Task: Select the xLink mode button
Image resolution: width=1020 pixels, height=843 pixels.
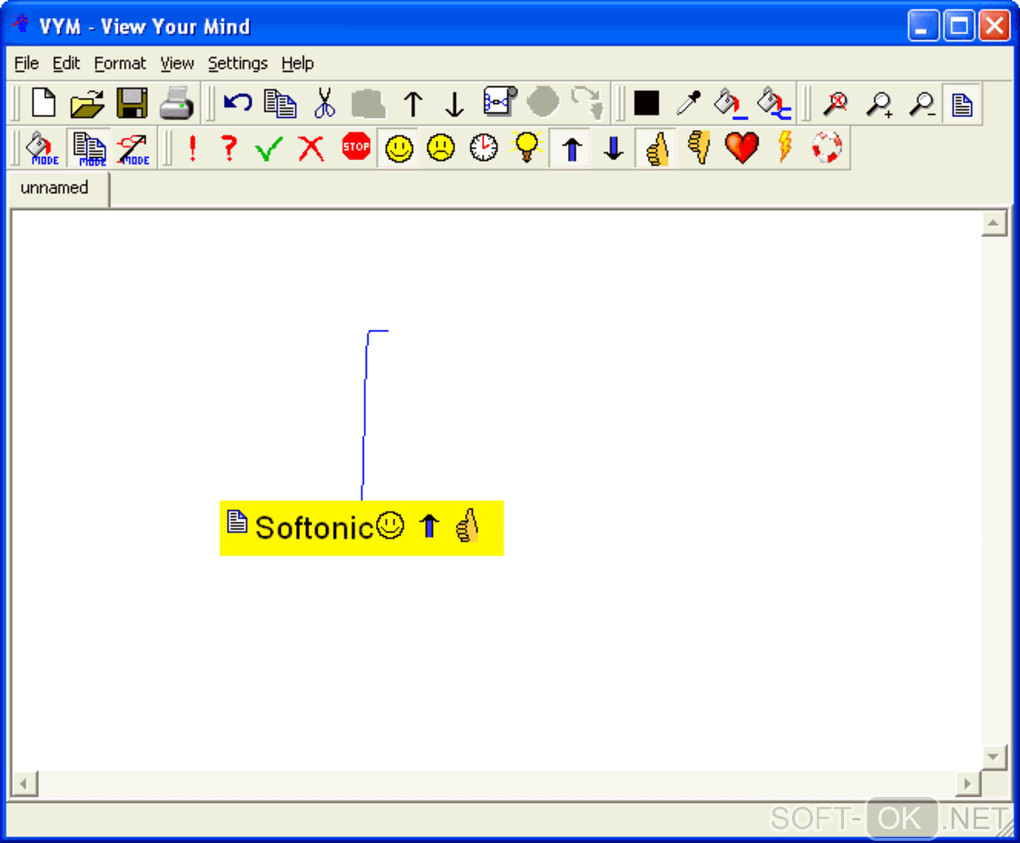Action: (134, 148)
